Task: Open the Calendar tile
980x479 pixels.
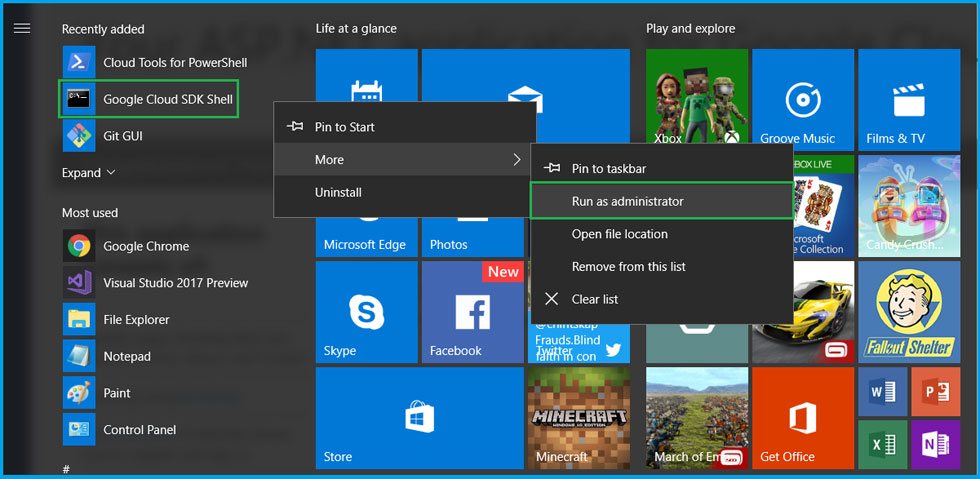Action: tap(366, 75)
